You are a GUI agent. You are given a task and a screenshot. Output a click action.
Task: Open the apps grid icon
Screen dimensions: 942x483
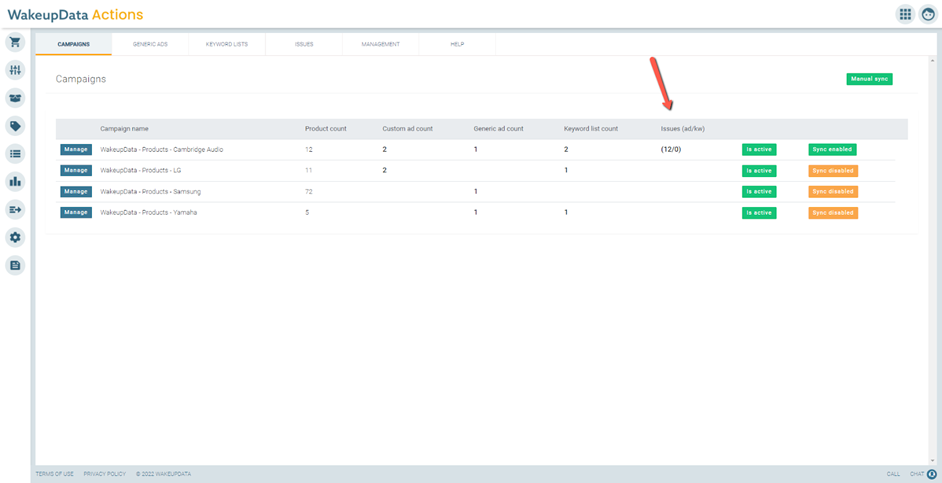click(905, 14)
